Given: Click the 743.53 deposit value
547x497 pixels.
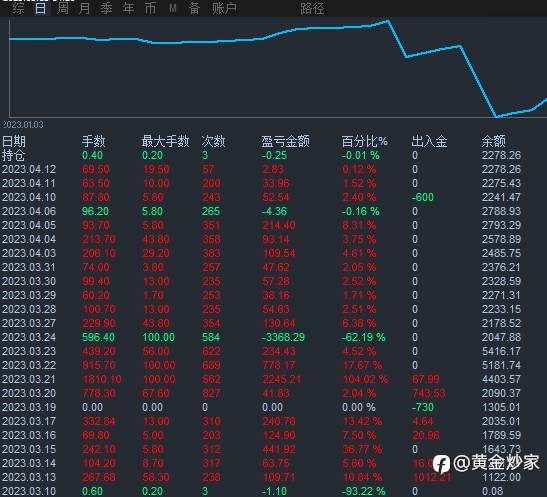Looking at the screenshot, I should point(429,393).
